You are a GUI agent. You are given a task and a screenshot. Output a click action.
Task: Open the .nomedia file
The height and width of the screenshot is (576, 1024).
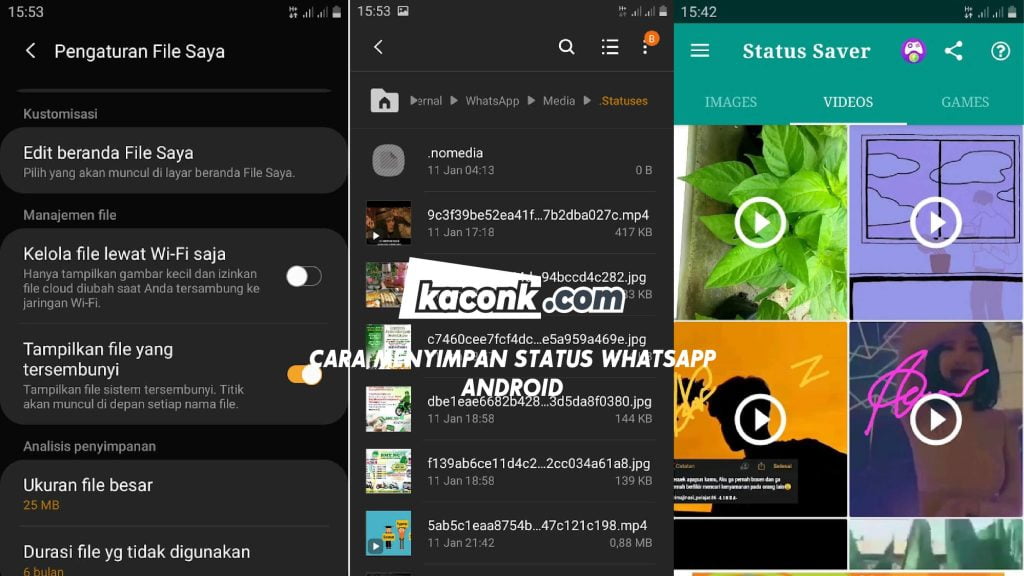(511, 161)
